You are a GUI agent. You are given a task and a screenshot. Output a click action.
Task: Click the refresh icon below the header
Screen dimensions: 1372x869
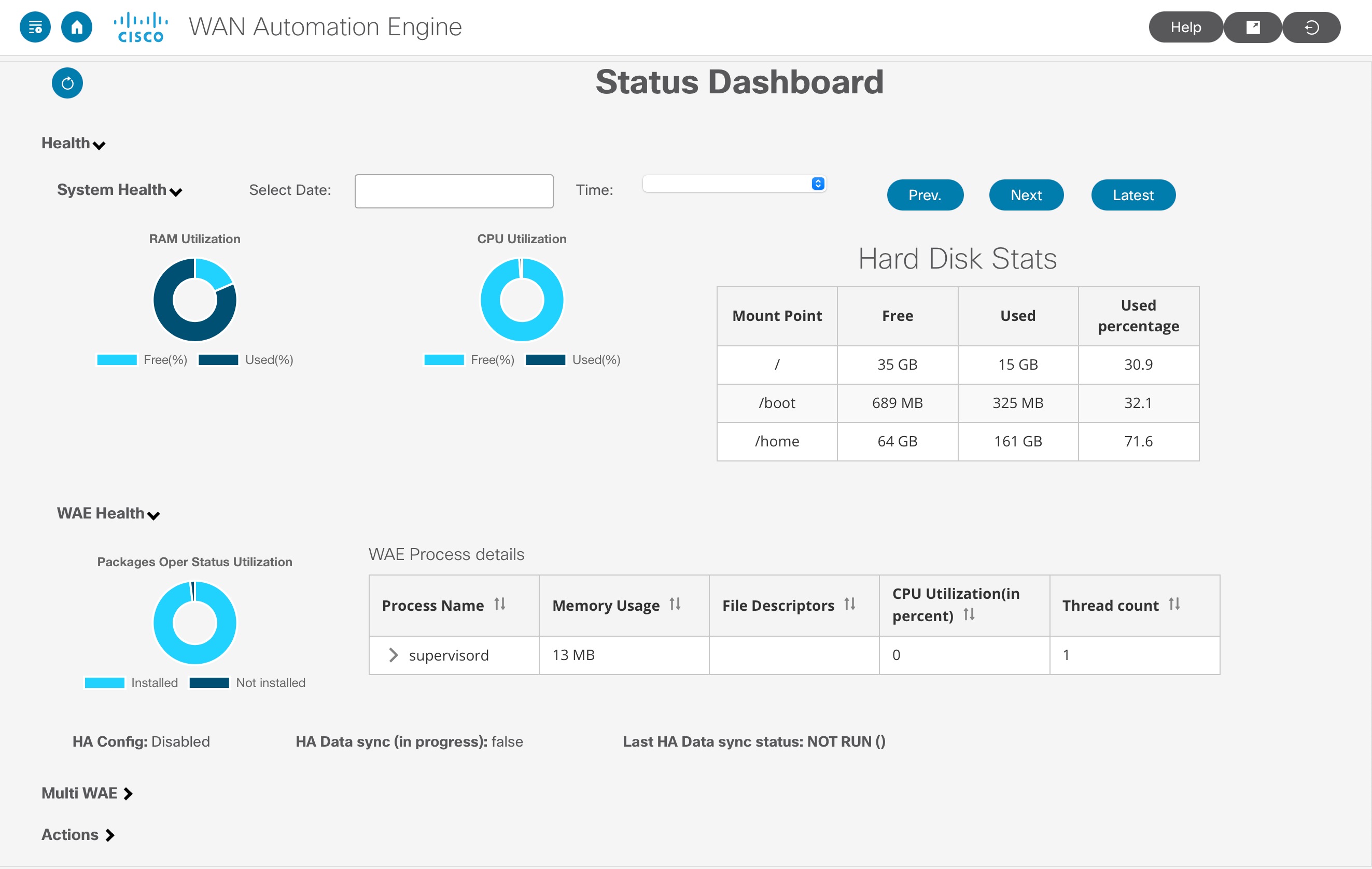[x=67, y=82]
